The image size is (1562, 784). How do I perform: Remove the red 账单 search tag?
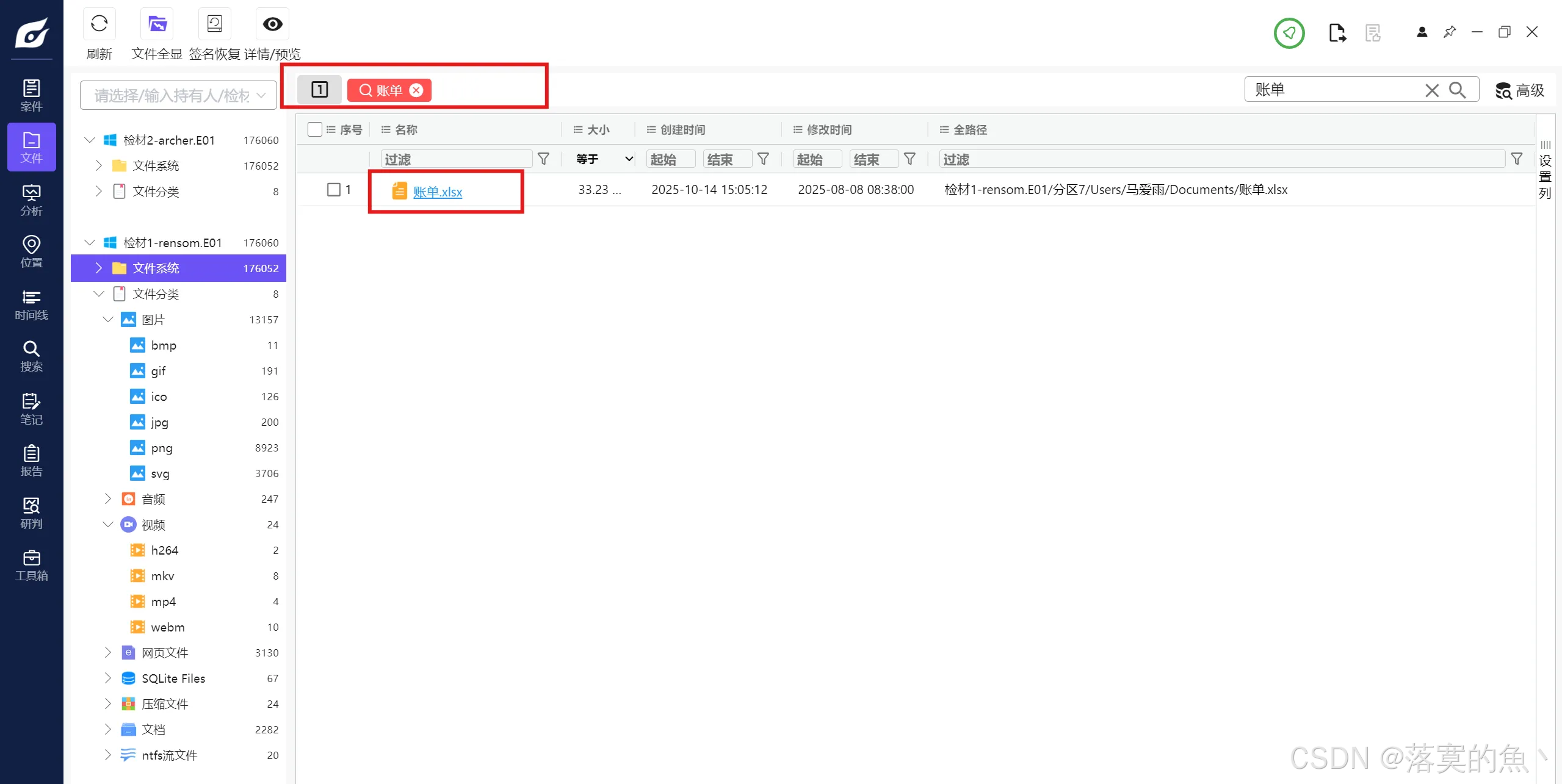tap(416, 90)
